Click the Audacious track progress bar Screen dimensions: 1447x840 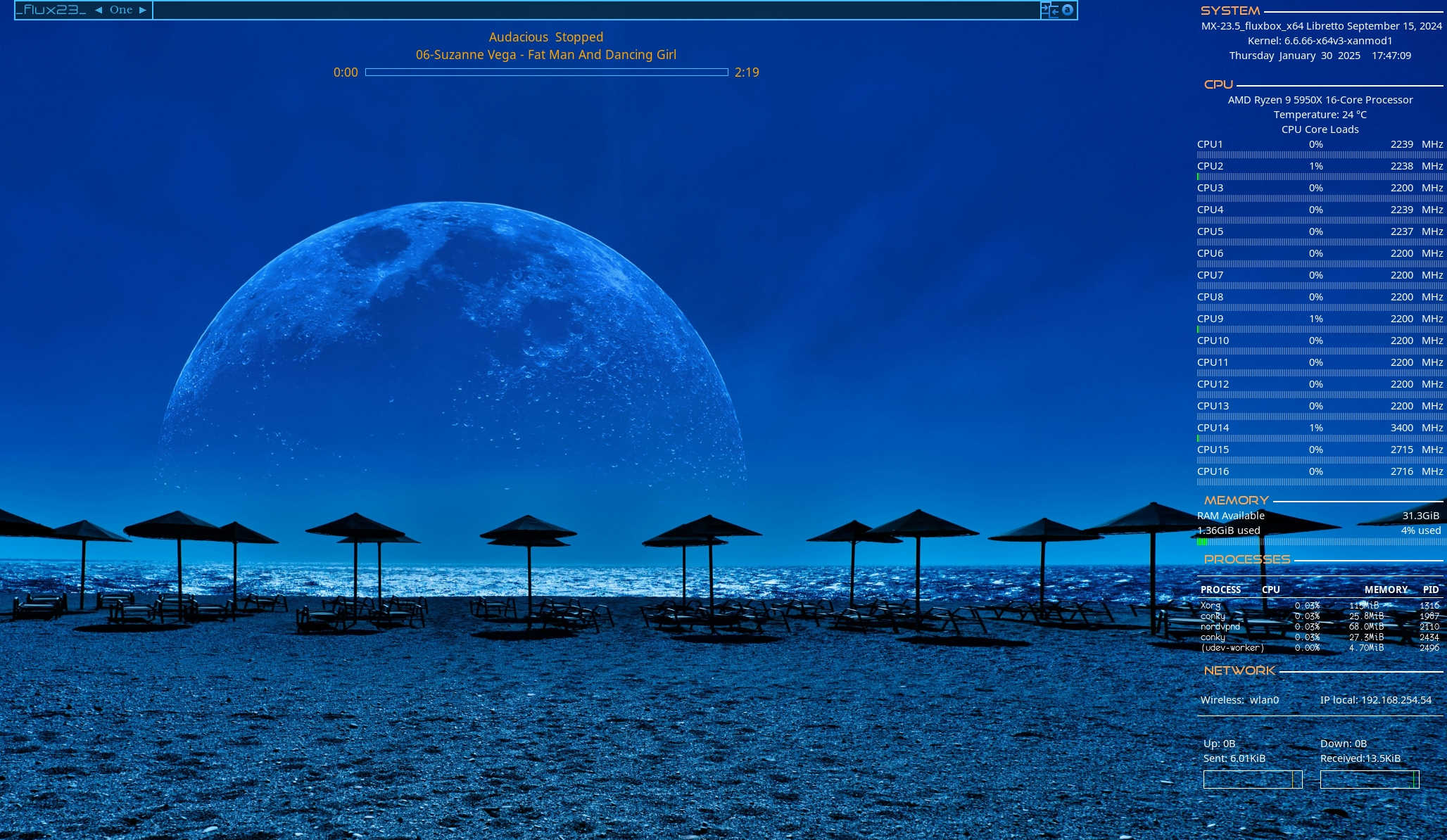(546, 72)
